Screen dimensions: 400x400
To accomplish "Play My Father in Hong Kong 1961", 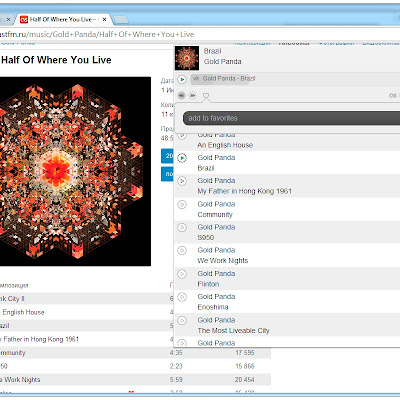I will click(182, 181).
